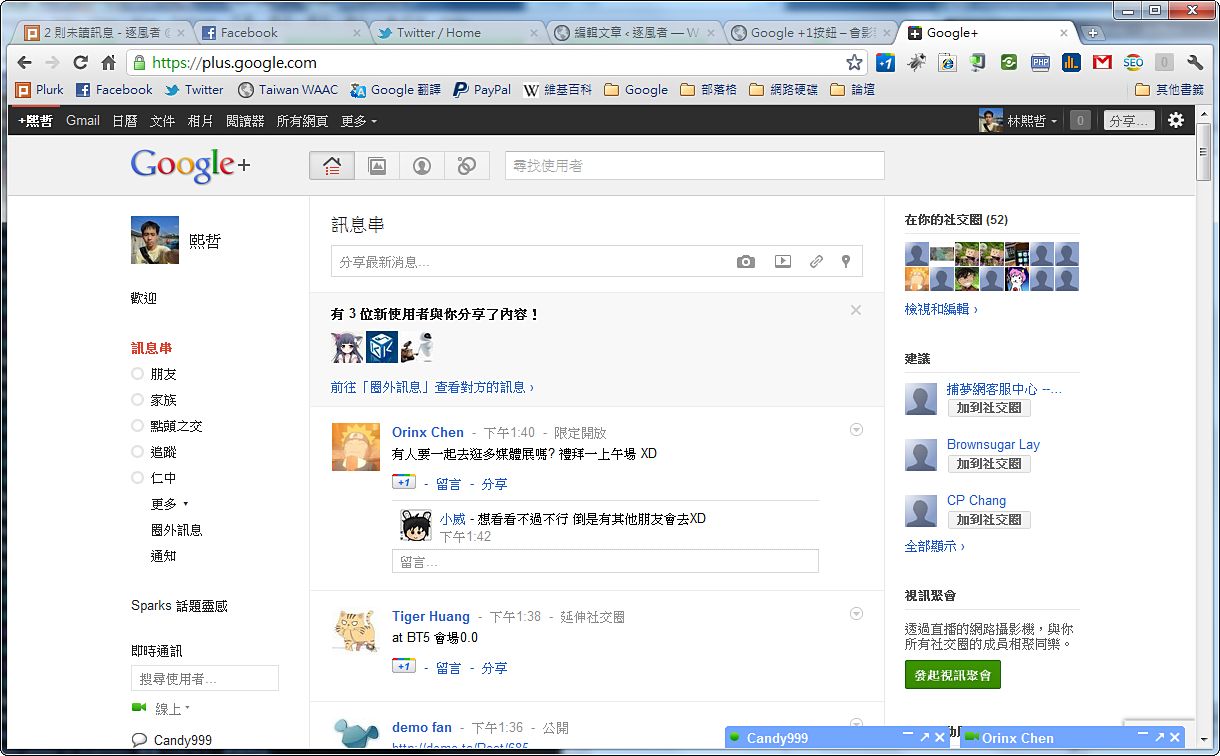Open the Circles icon in Google+ header
Viewport: 1220px width, 756px height.
(466, 166)
